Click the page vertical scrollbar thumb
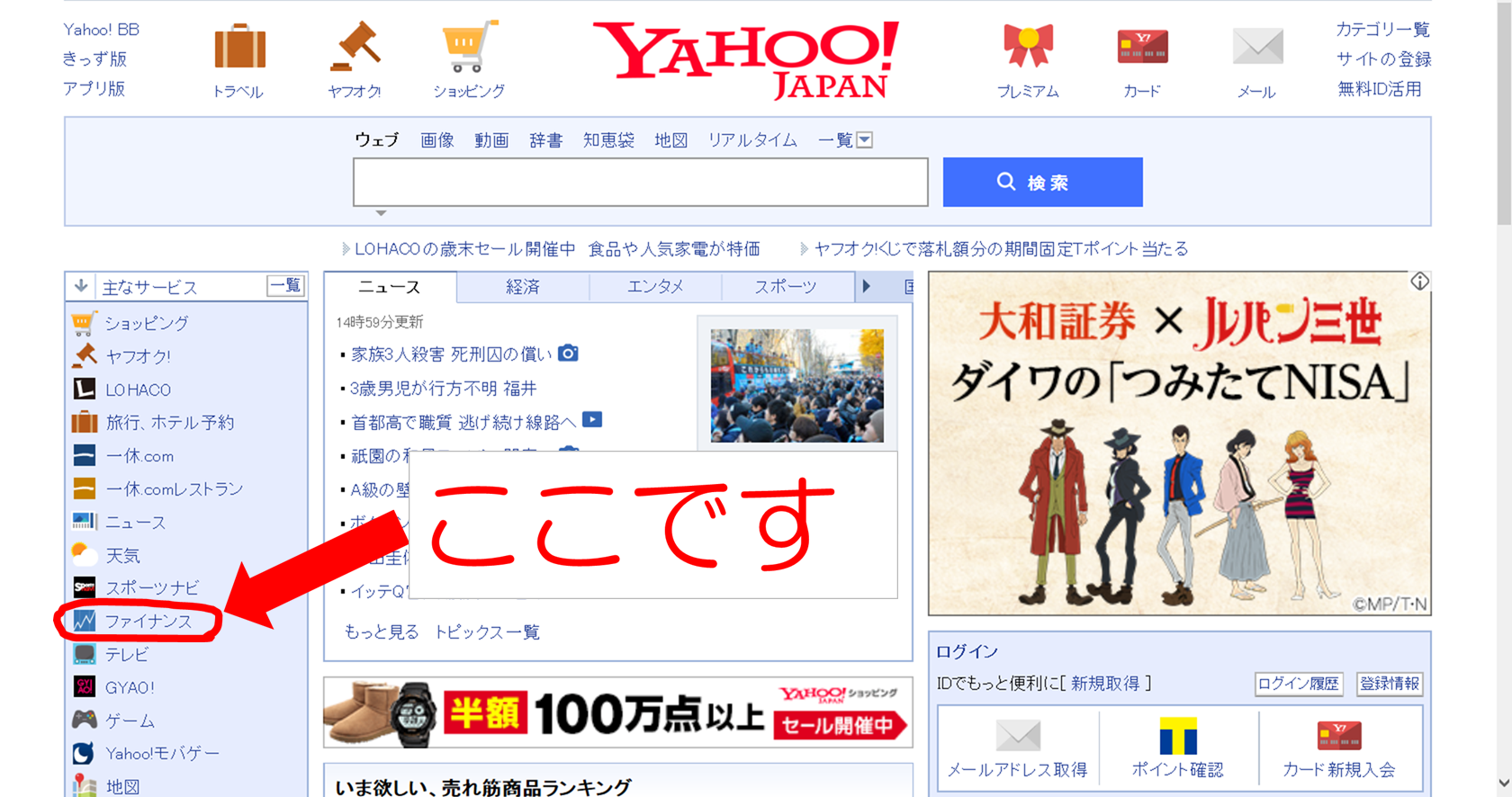The width and height of the screenshot is (1512, 797). (1504, 113)
